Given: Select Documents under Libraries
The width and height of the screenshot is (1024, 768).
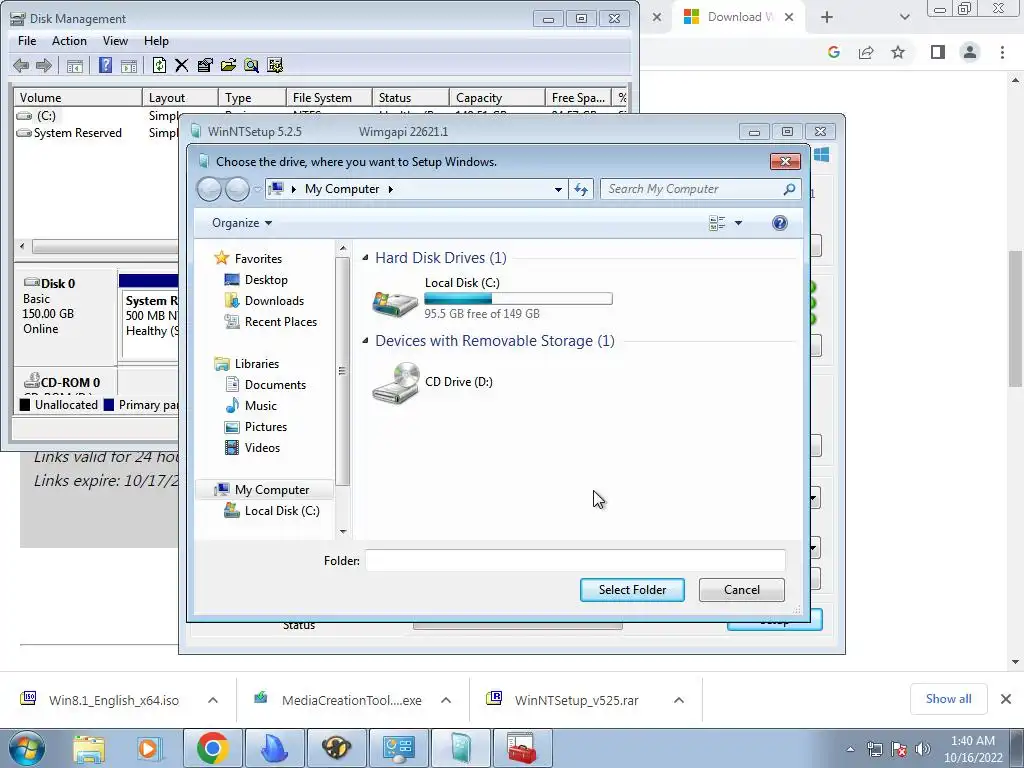Looking at the screenshot, I should coord(275,385).
